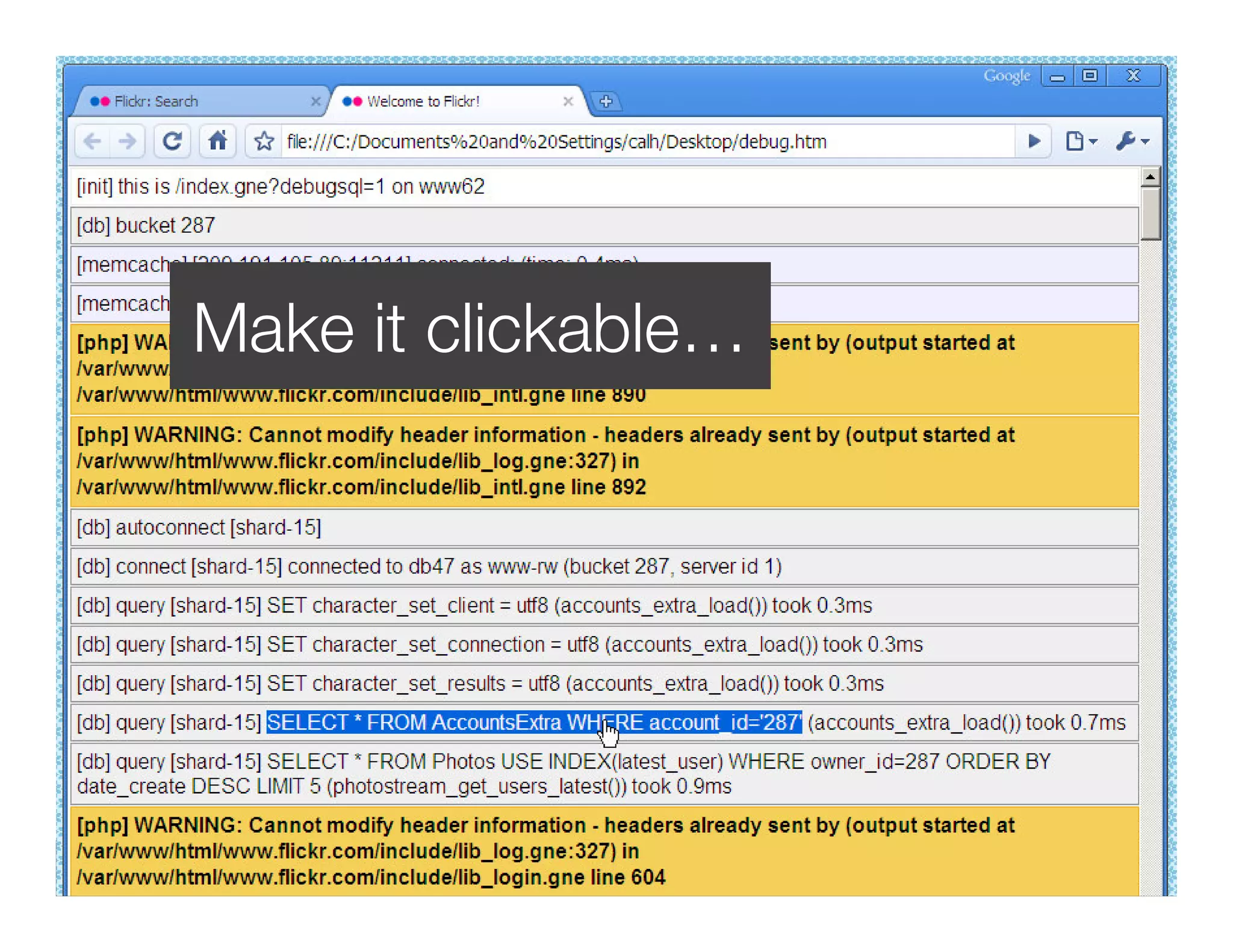Click the vertical scrollbar thumb
The image size is (1233, 952).
[1150, 214]
